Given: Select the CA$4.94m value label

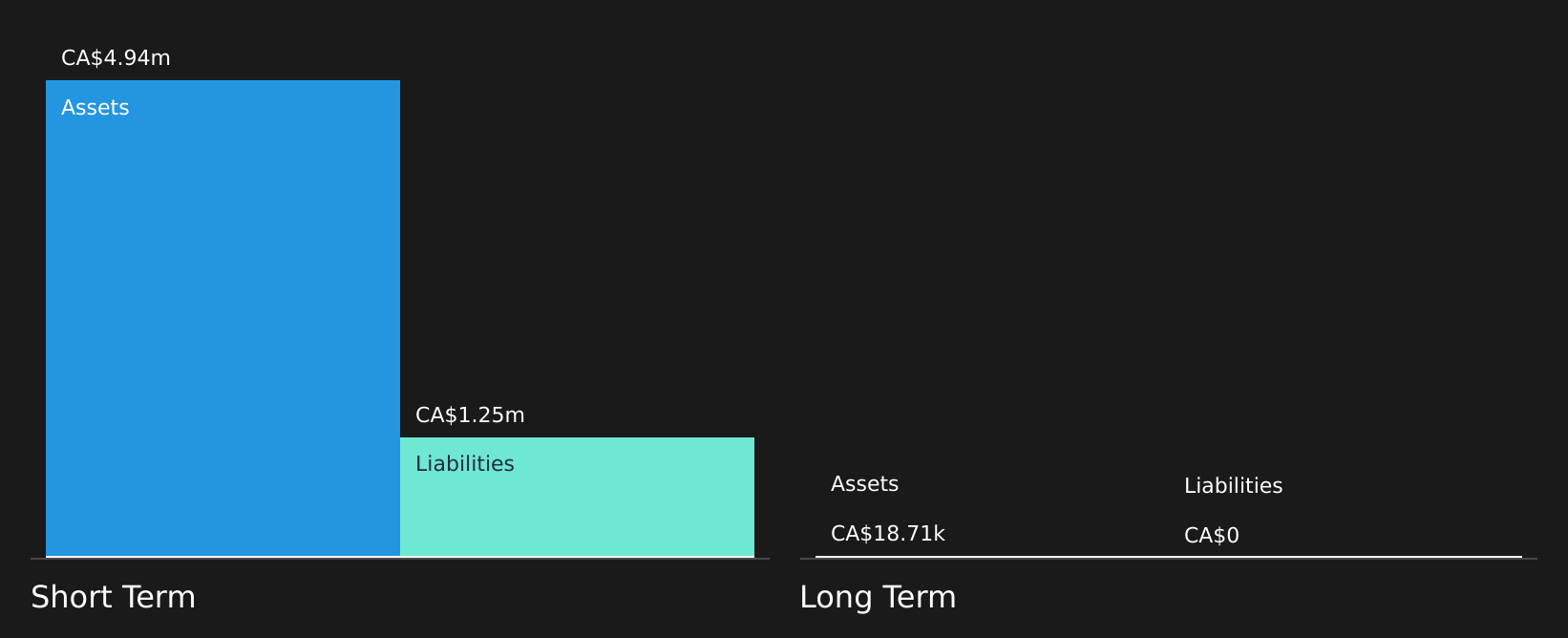Looking at the screenshot, I should tap(116, 58).
